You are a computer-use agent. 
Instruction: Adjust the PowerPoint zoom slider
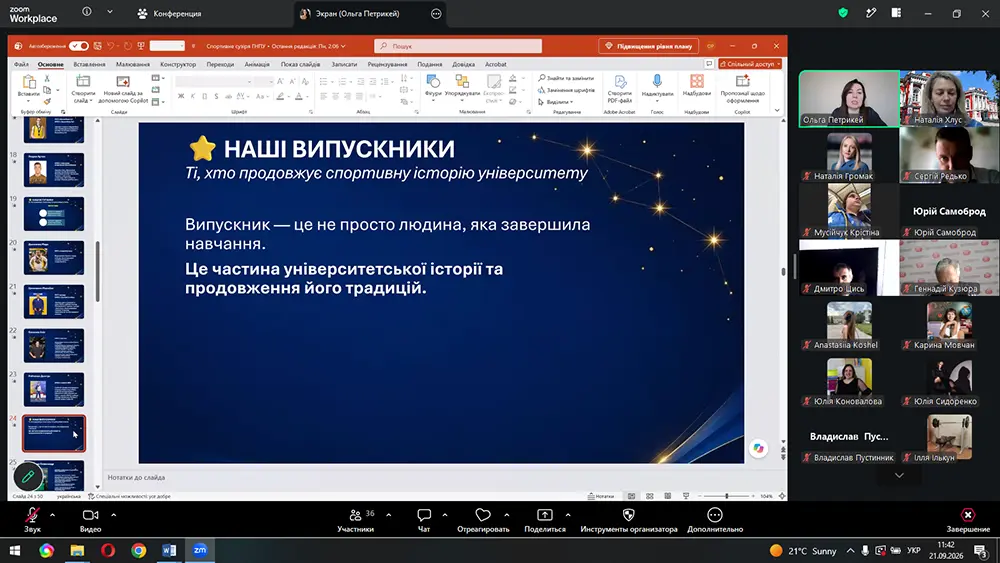pyautogui.click(x=726, y=496)
